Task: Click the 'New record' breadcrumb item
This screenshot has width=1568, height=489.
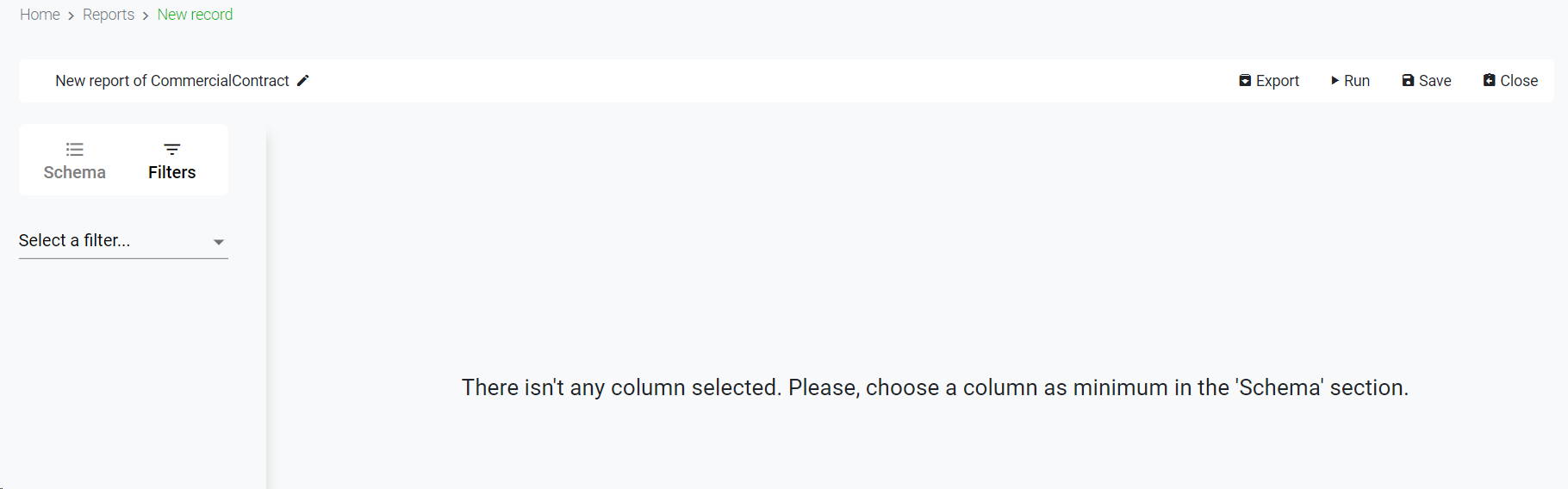Action: pos(195,15)
